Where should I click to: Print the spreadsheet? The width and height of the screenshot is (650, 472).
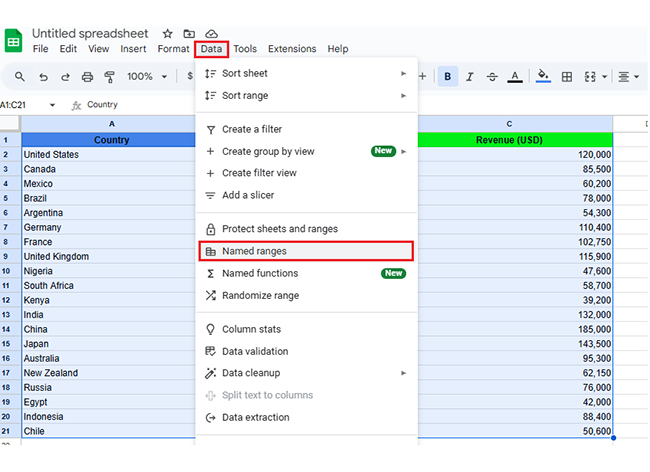[87, 77]
